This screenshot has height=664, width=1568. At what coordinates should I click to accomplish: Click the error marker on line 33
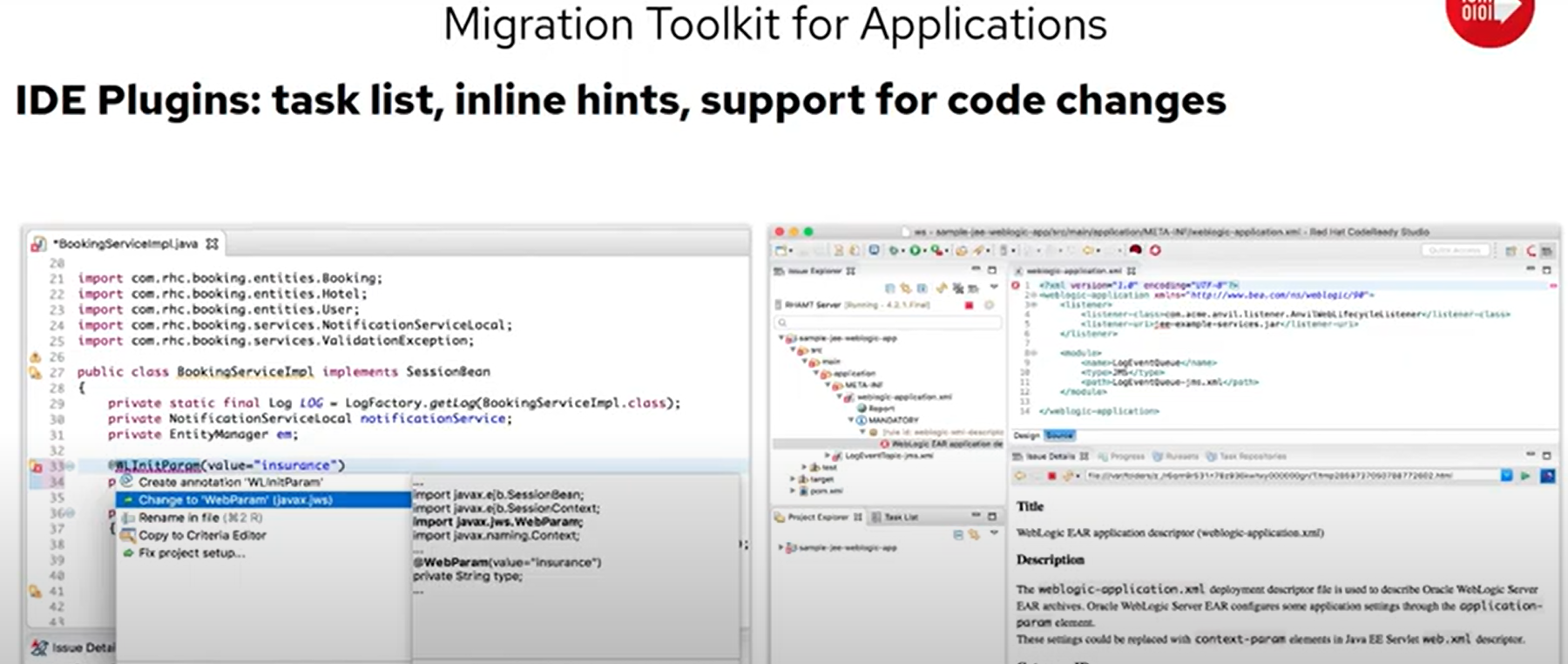coord(36,466)
